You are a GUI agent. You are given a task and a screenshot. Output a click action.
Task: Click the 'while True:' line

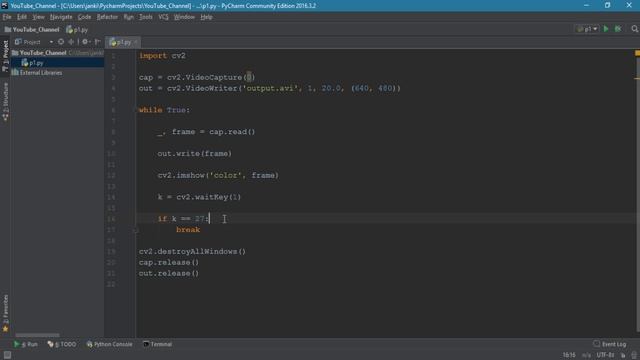point(164,110)
